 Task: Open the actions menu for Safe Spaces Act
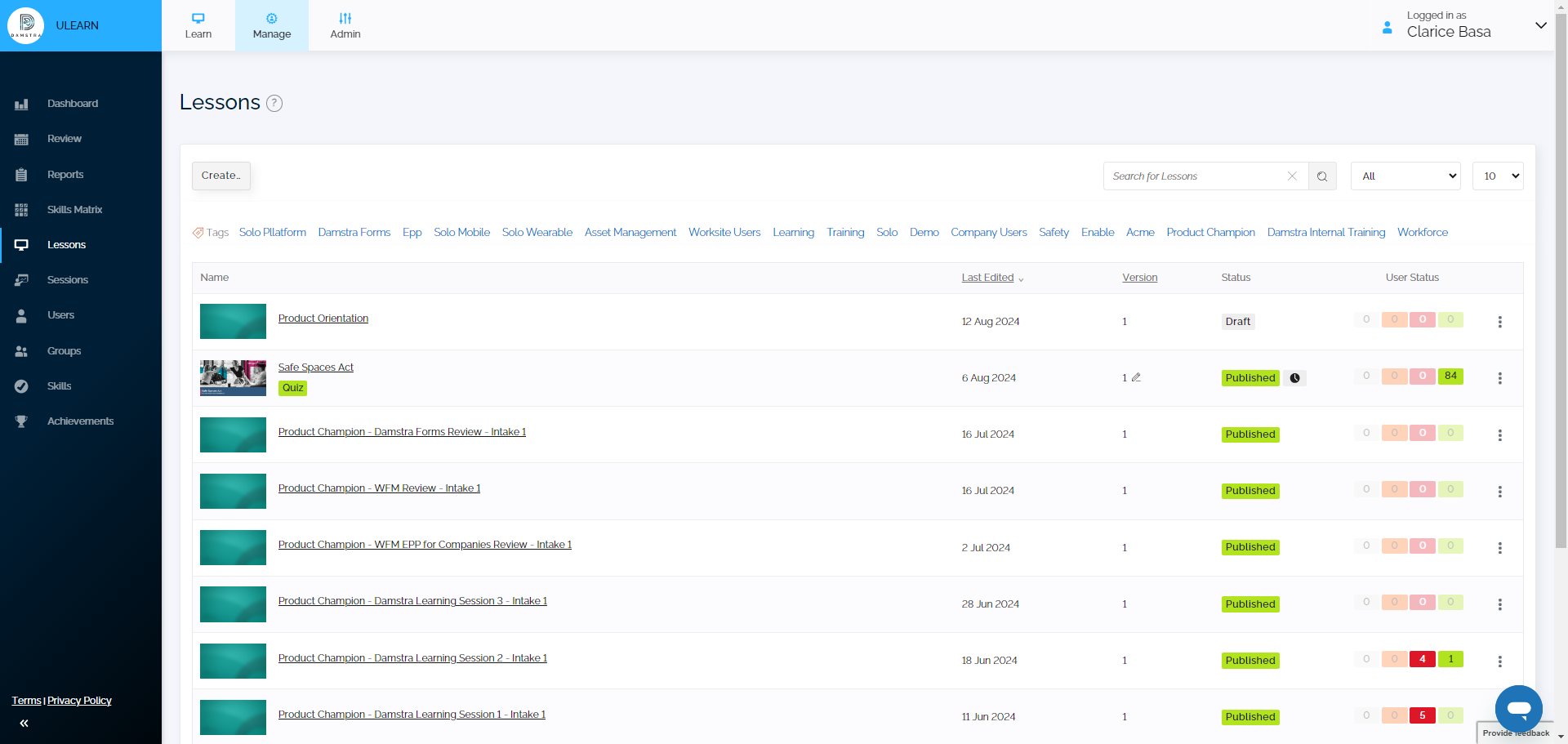click(x=1499, y=378)
